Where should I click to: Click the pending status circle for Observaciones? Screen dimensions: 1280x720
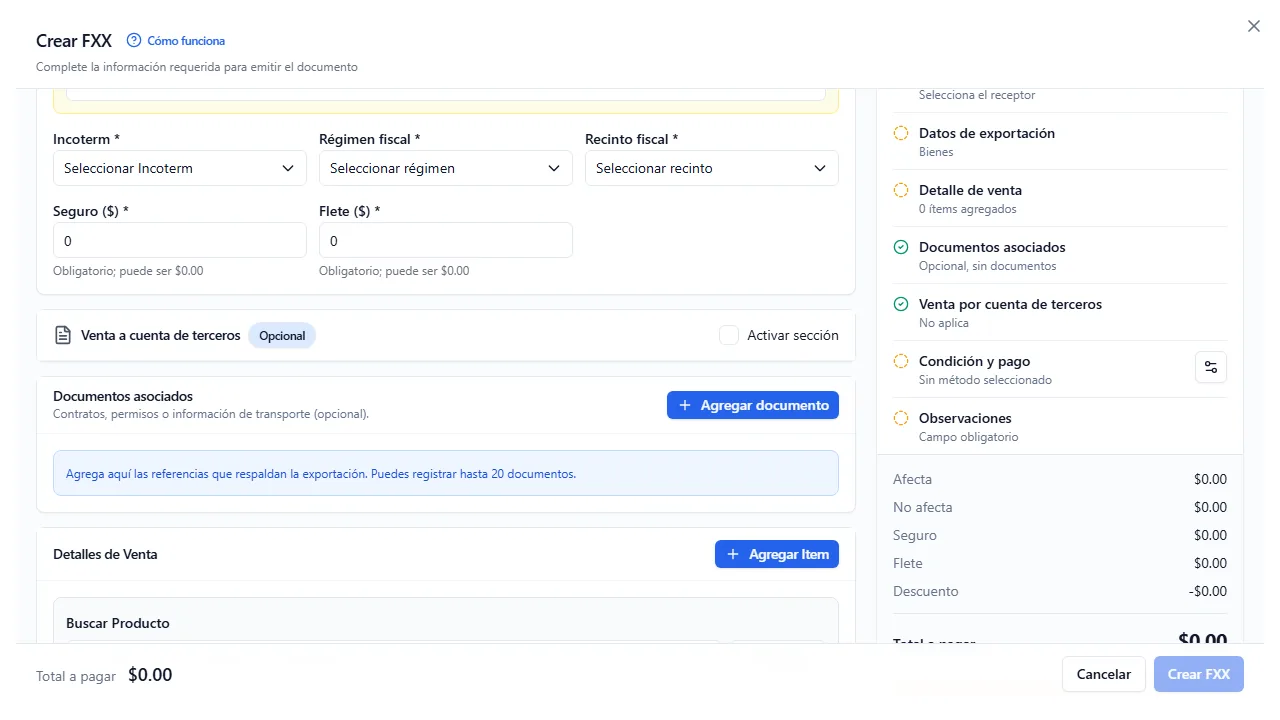[901, 418]
